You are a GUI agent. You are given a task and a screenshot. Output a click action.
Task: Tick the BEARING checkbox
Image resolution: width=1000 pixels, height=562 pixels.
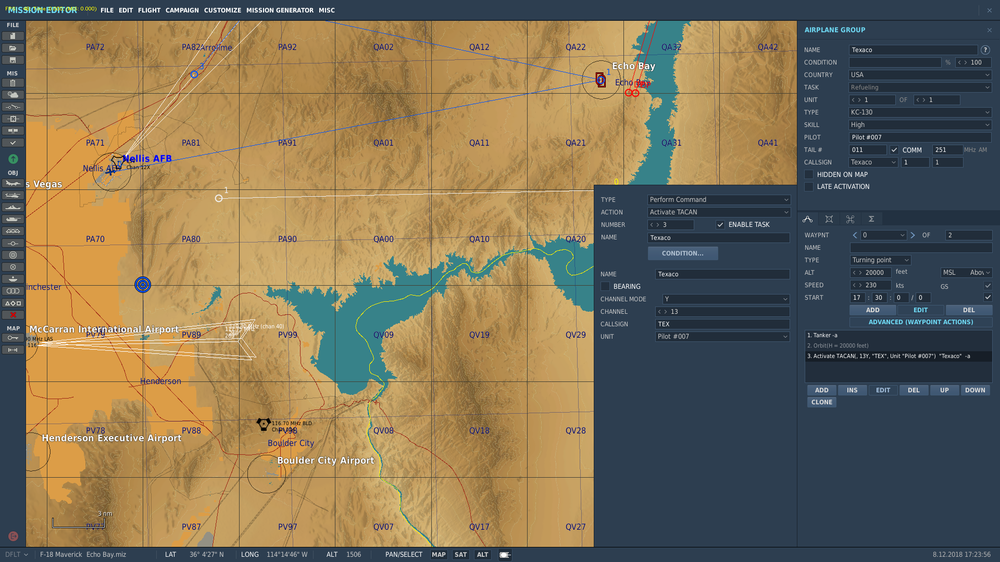pos(605,286)
